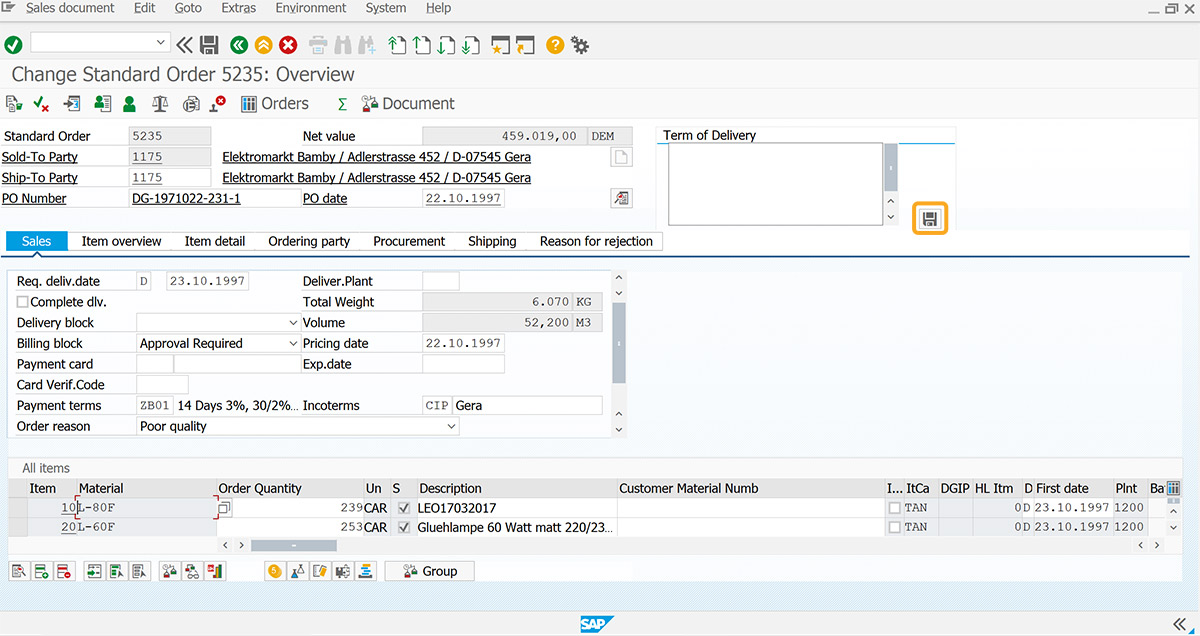Tick the checkbox before ItCa in item 10 row
Screen dimensions: 1200x636
pos(894,508)
